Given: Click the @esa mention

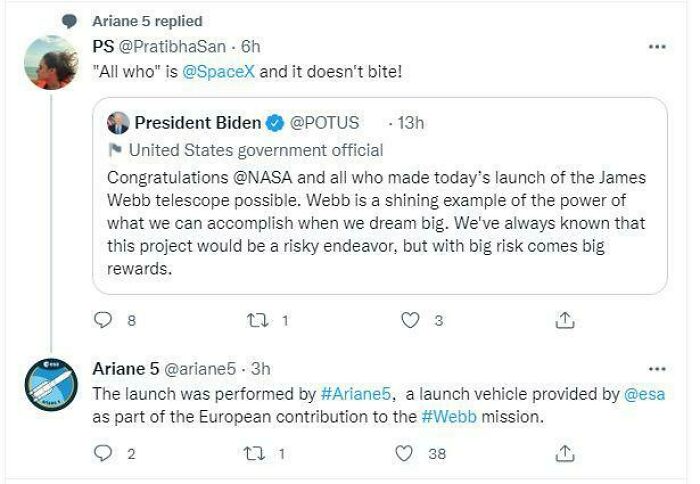Looking at the screenshot, I should (x=645, y=395).
